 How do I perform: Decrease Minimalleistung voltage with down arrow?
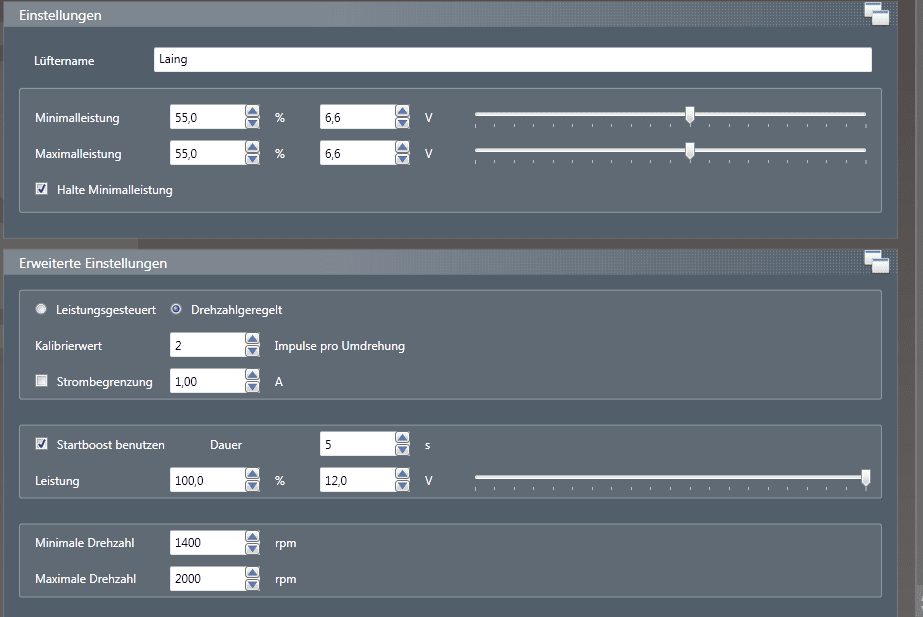402,123
